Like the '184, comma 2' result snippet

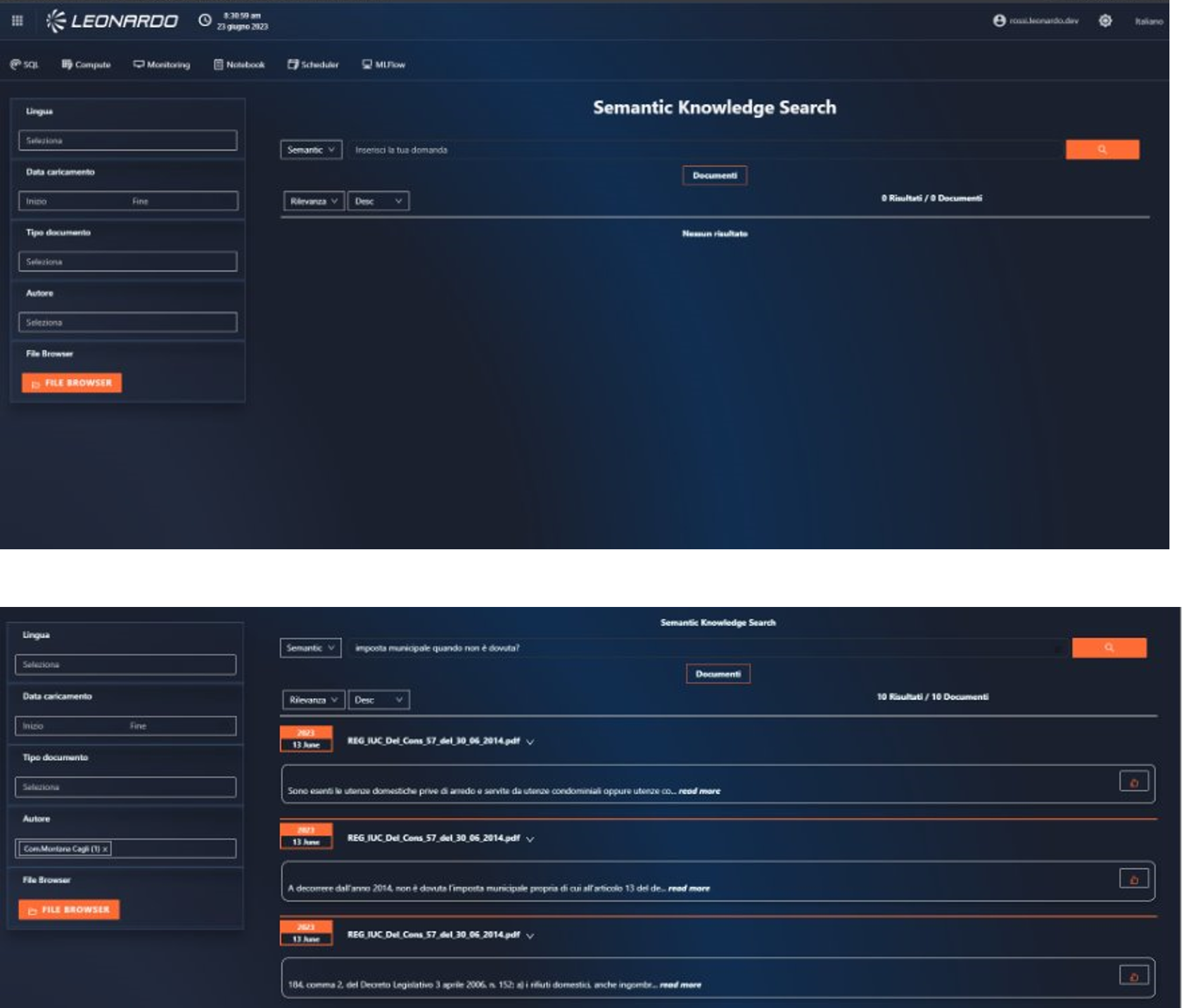pyautogui.click(x=1133, y=976)
